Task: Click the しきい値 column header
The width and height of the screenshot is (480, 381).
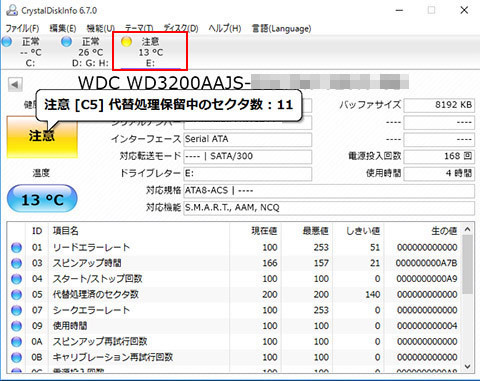Action: pos(358,231)
